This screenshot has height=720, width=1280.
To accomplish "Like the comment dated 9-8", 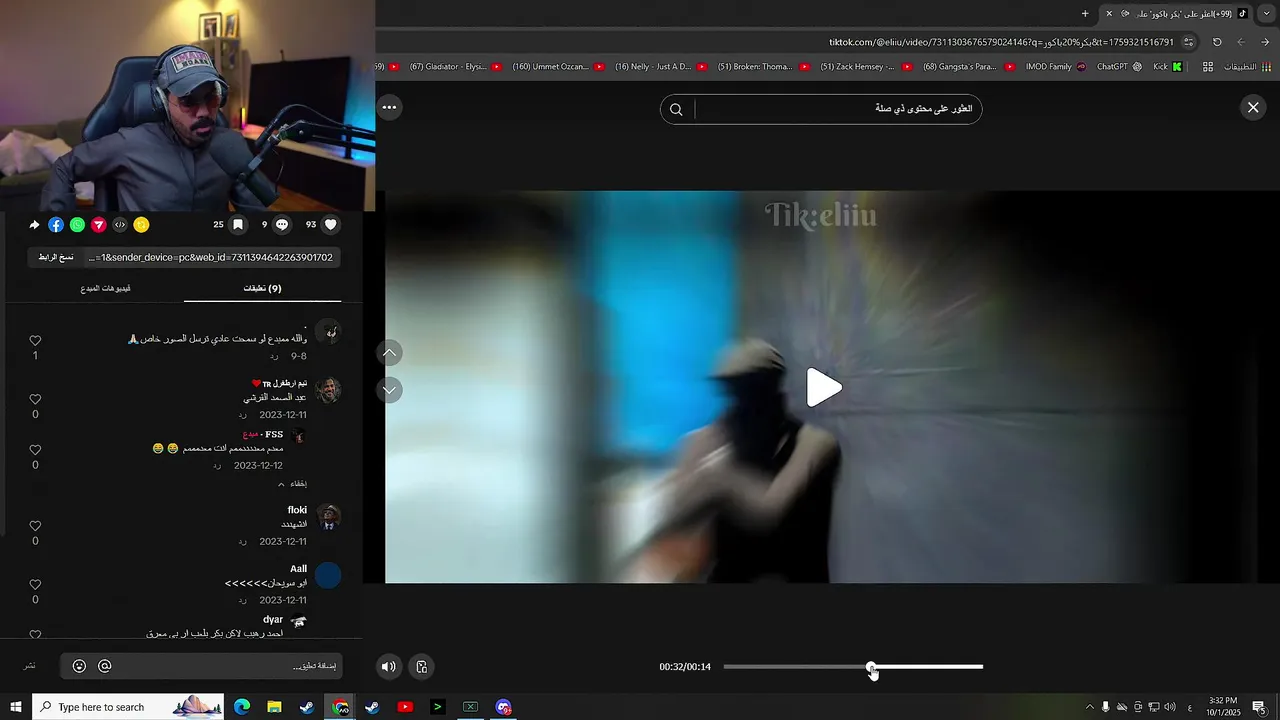I will [35, 341].
